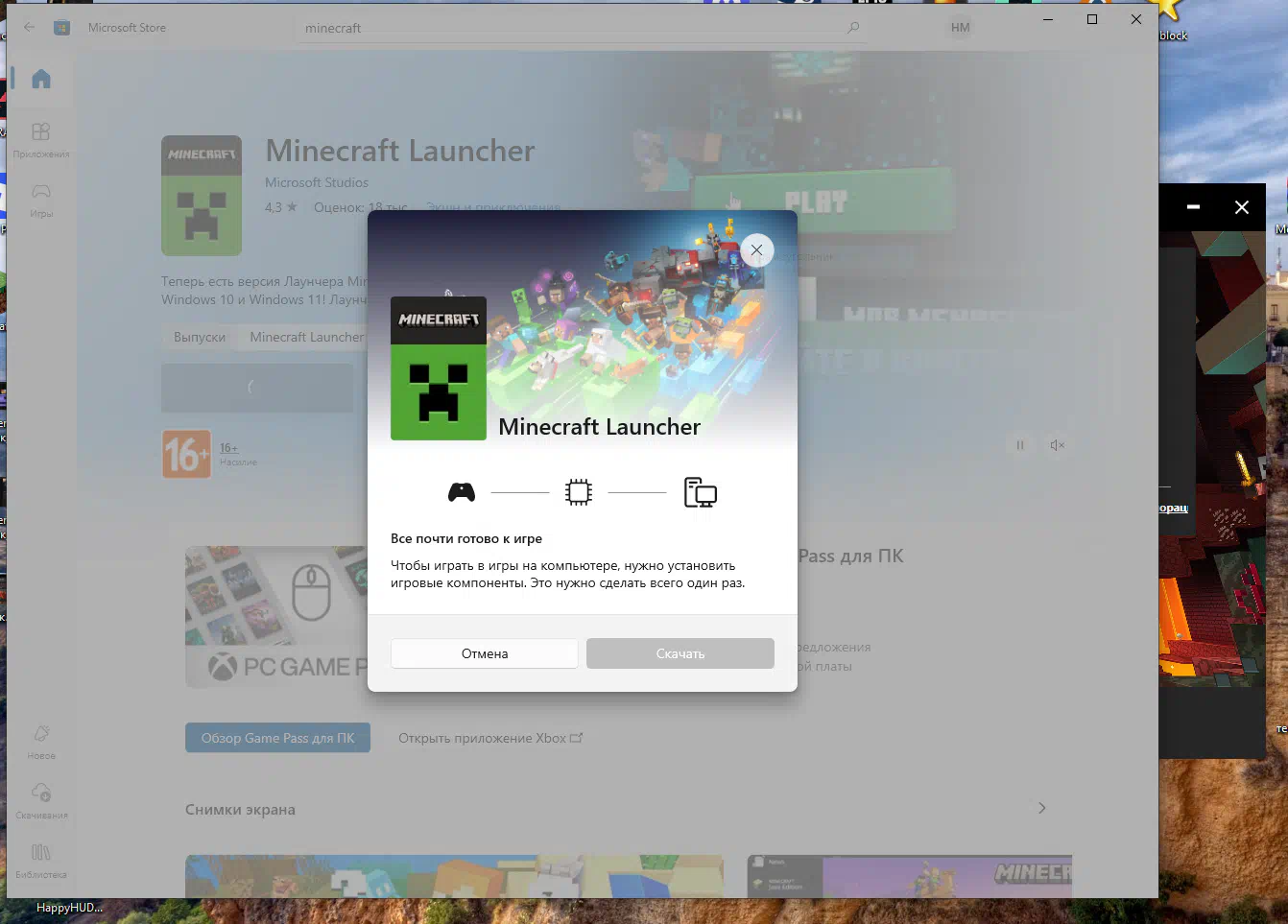1288x924 pixels.
Task: Minimize the Microsoft Store window
Action: coord(1048,19)
